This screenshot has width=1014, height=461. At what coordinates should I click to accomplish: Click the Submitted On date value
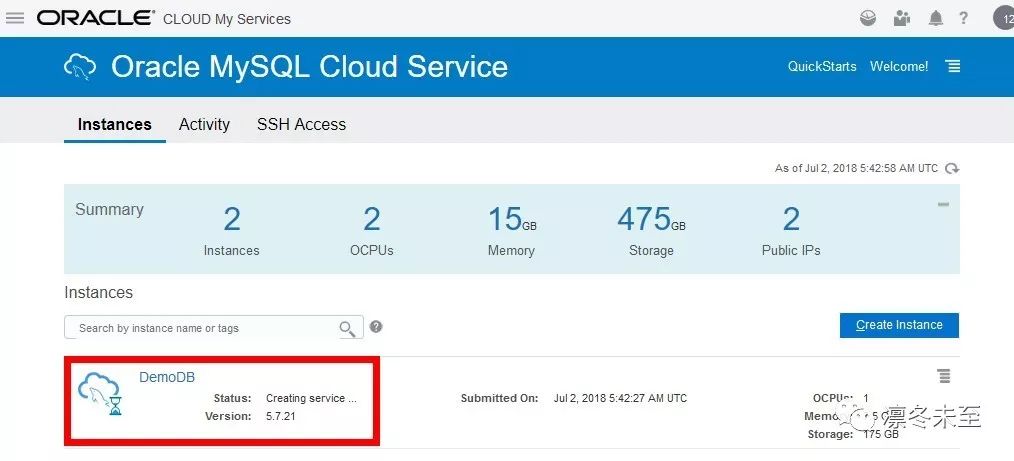(x=620, y=398)
